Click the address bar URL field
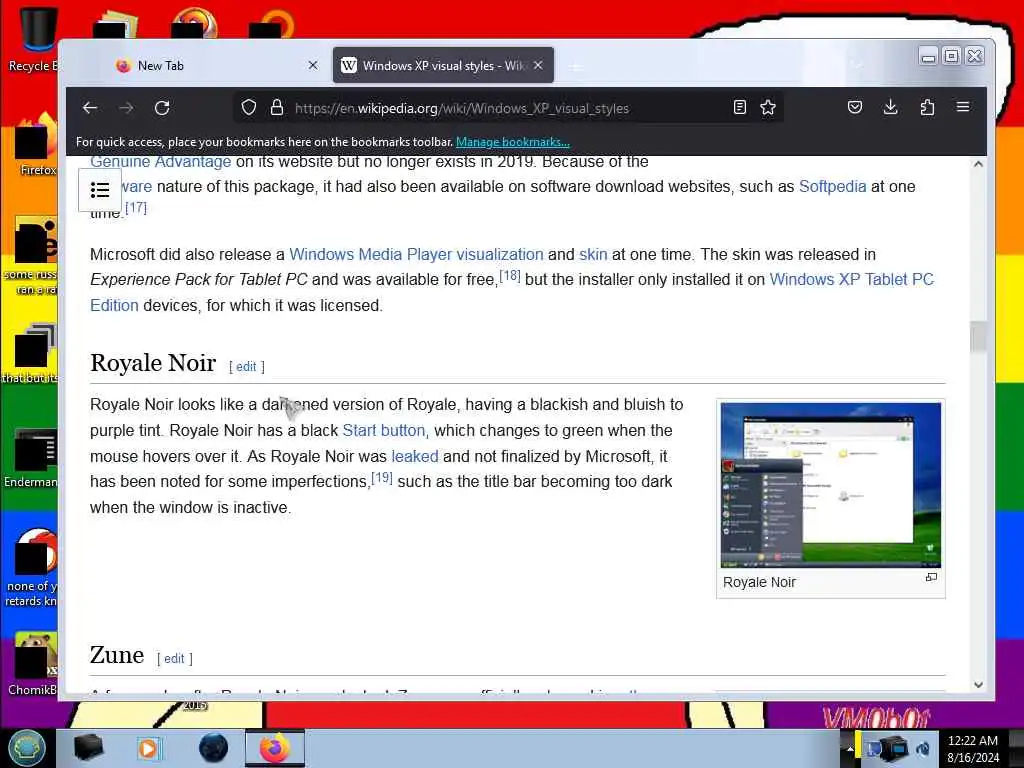This screenshot has width=1024, height=768. click(x=507, y=108)
